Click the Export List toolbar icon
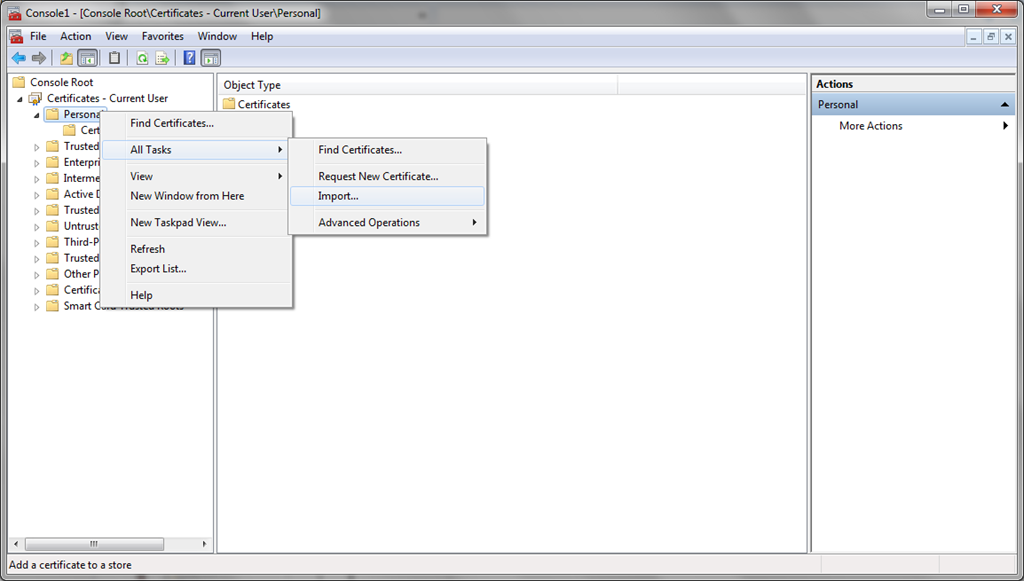 click(162, 58)
